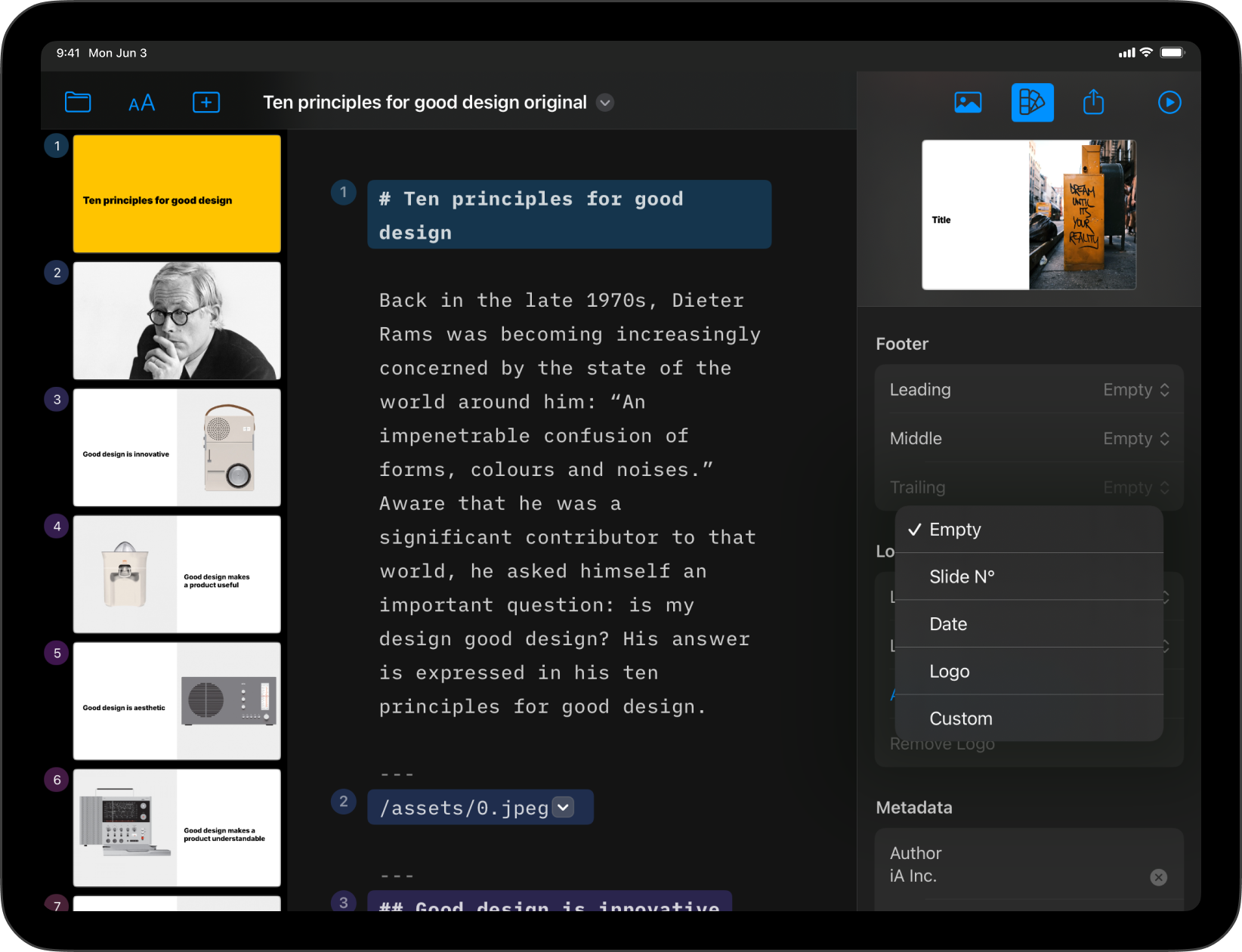Open the document title dropdown chevron
This screenshot has width=1242, height=952.
click(605, 103)
